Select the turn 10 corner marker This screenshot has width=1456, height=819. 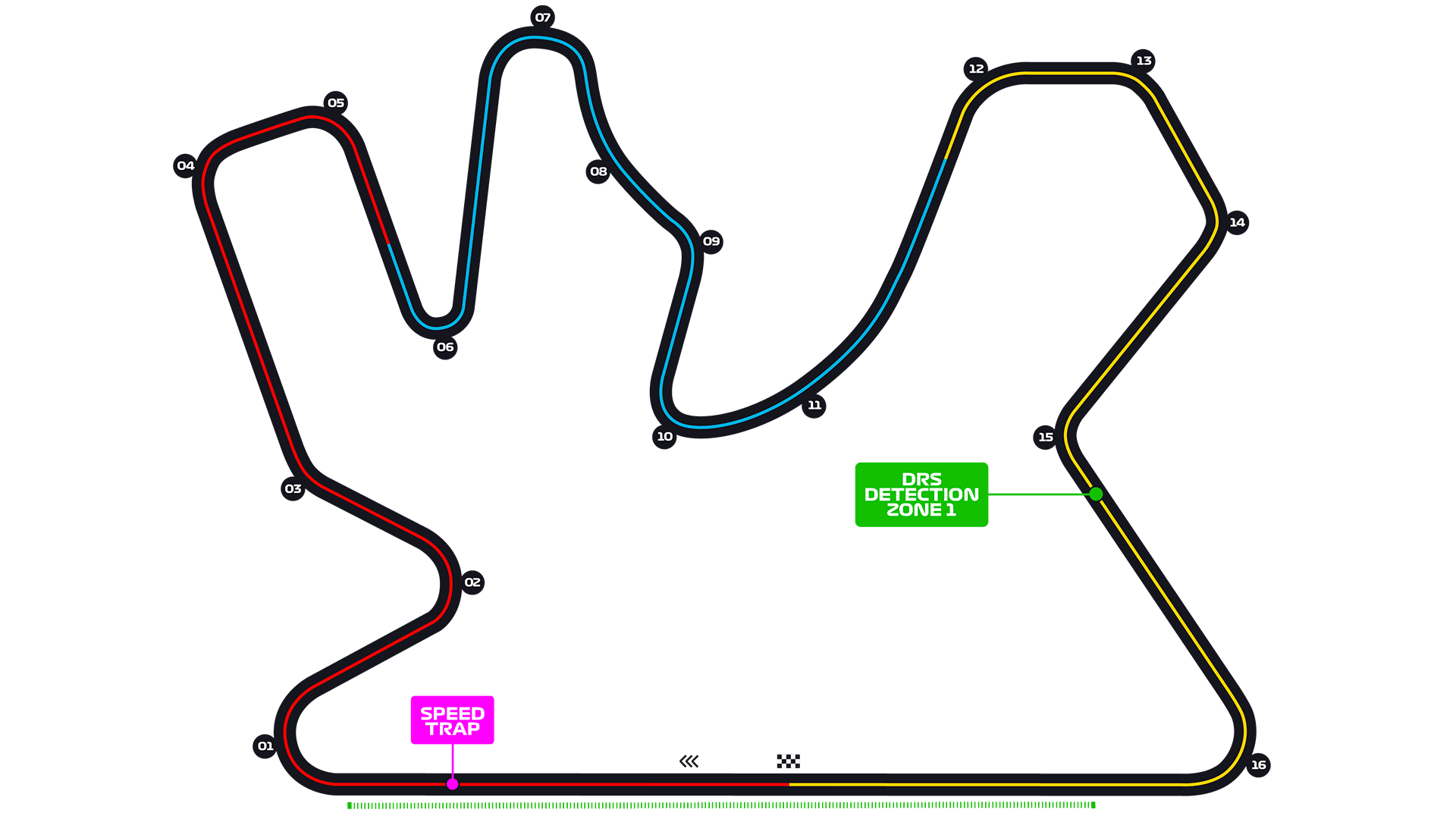coord(664,437)
